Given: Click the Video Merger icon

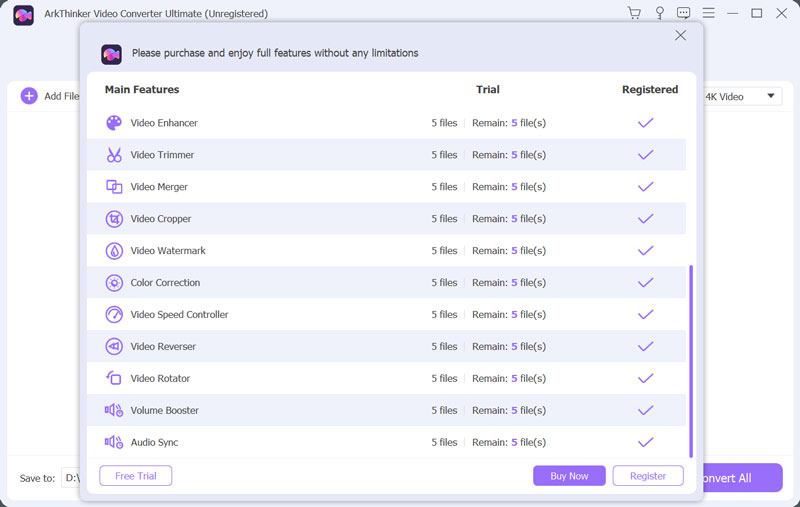Looking at the screenshot, I should [114, 187].
